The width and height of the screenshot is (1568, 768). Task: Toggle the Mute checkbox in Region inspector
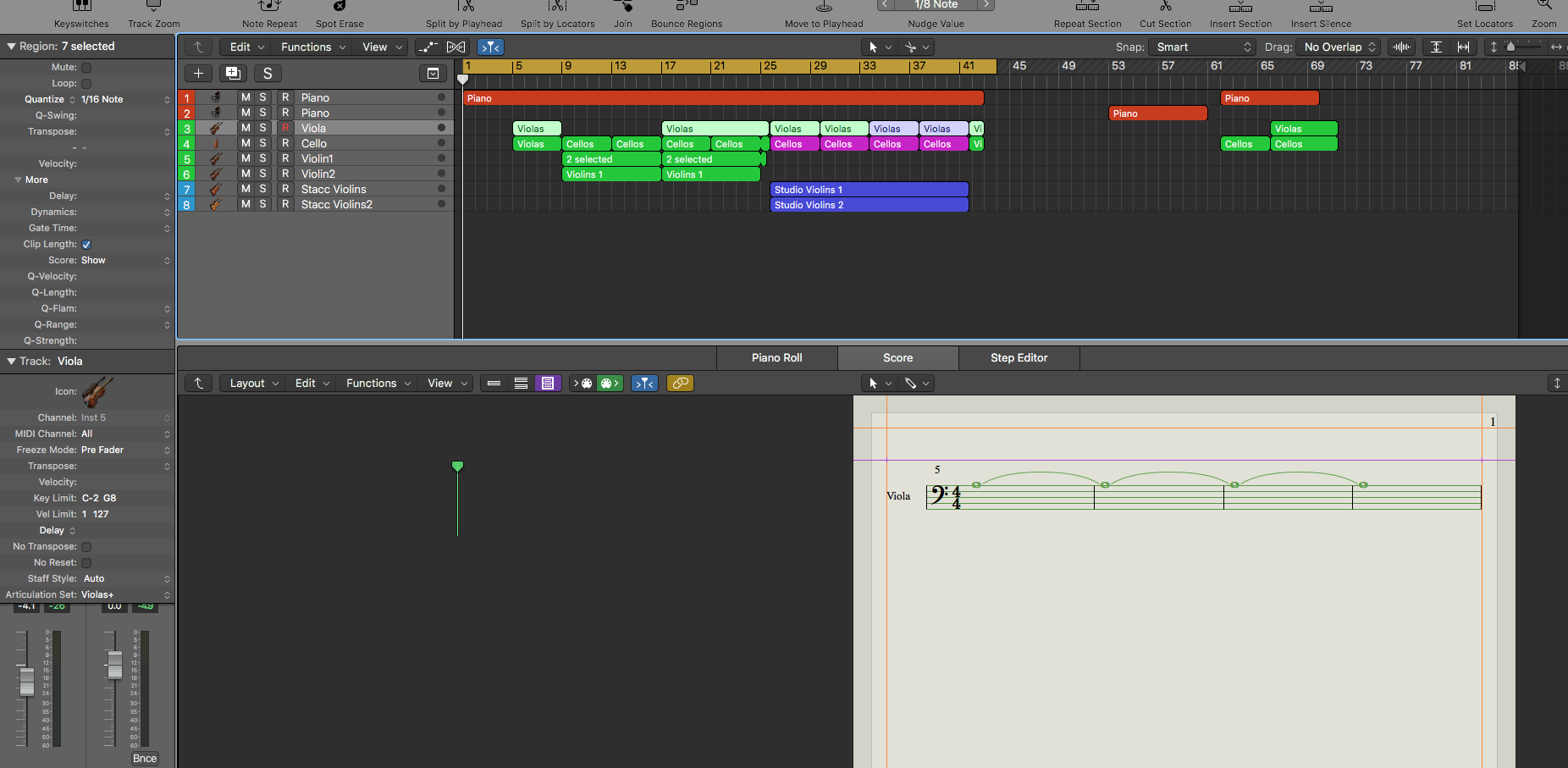point(86,68)
